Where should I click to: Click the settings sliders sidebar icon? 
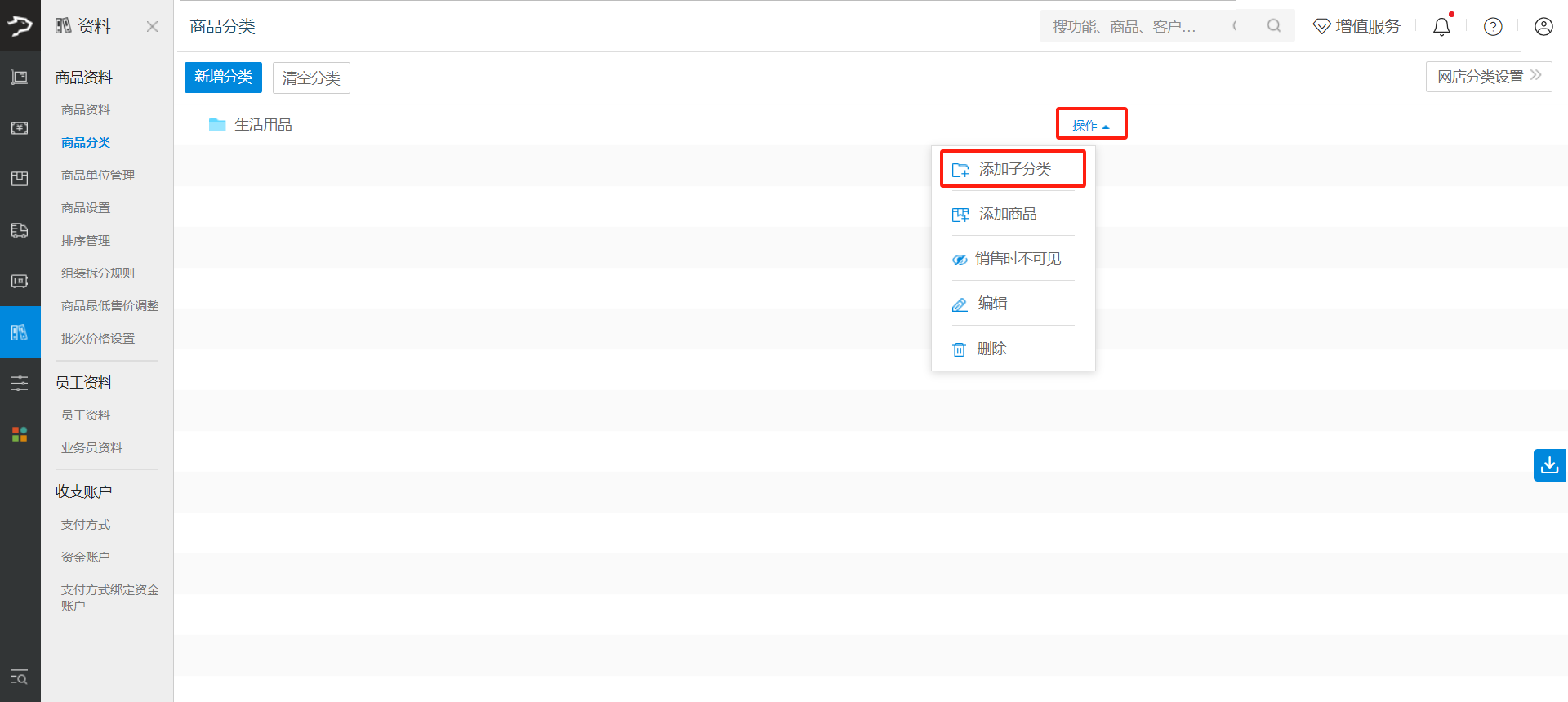click(x=20, y=383)
